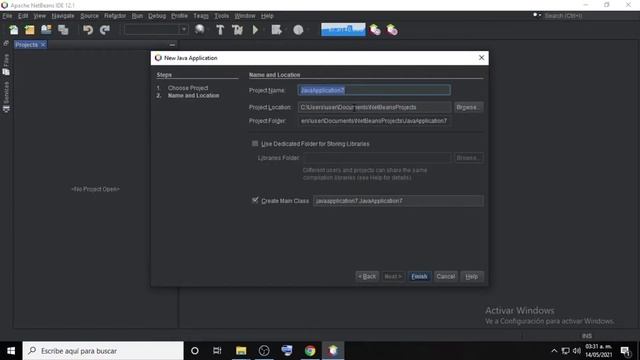Screen dimensions: 640x360
Task: Click the Save All toolbar icon
Action: click(63, 30)
